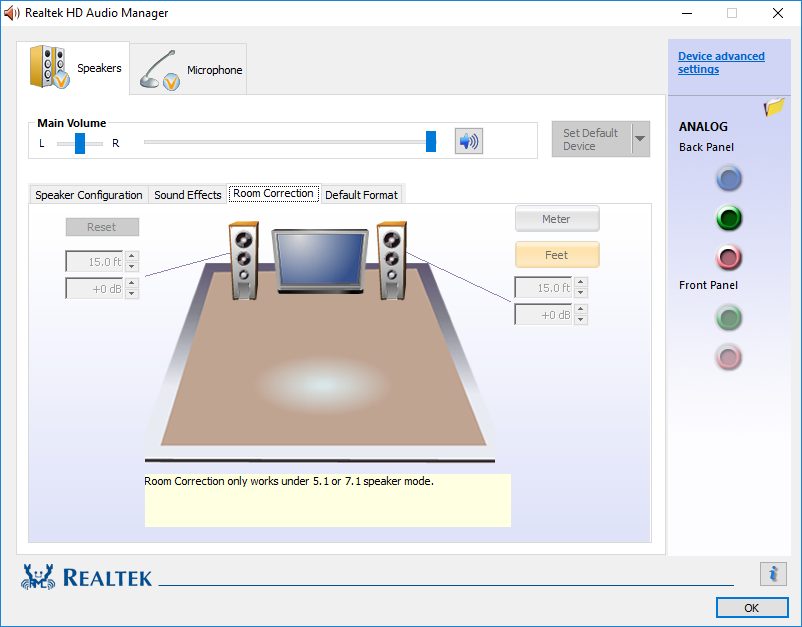Click the right speaker +0 dB gain field
This screenshot has width=802, height=627.
pos(543,315)
